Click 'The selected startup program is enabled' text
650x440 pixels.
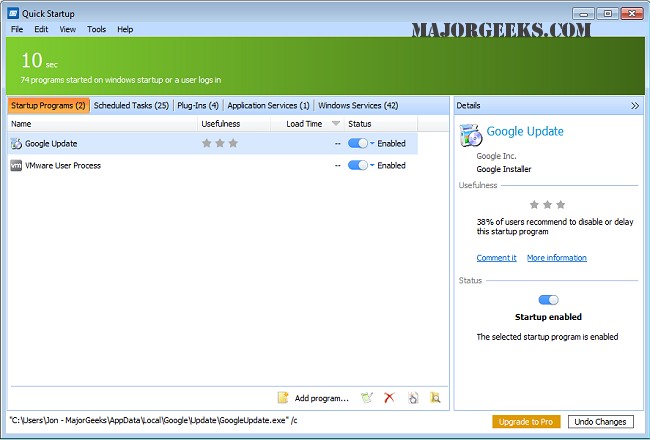tap(547, 337)
